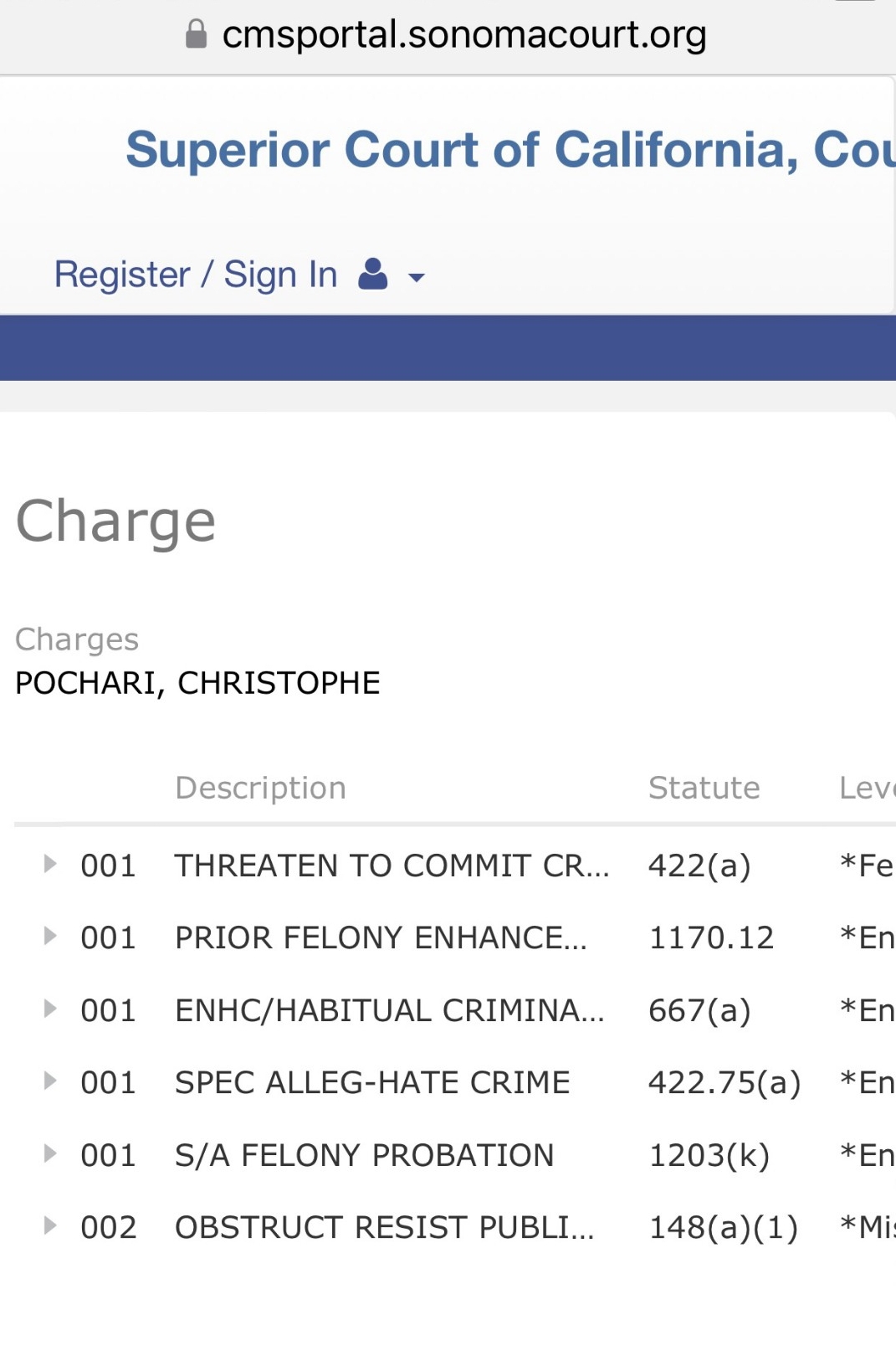Select the 148(a)(1) statute cell
896x1356 pixels.
click(724, 1227)
